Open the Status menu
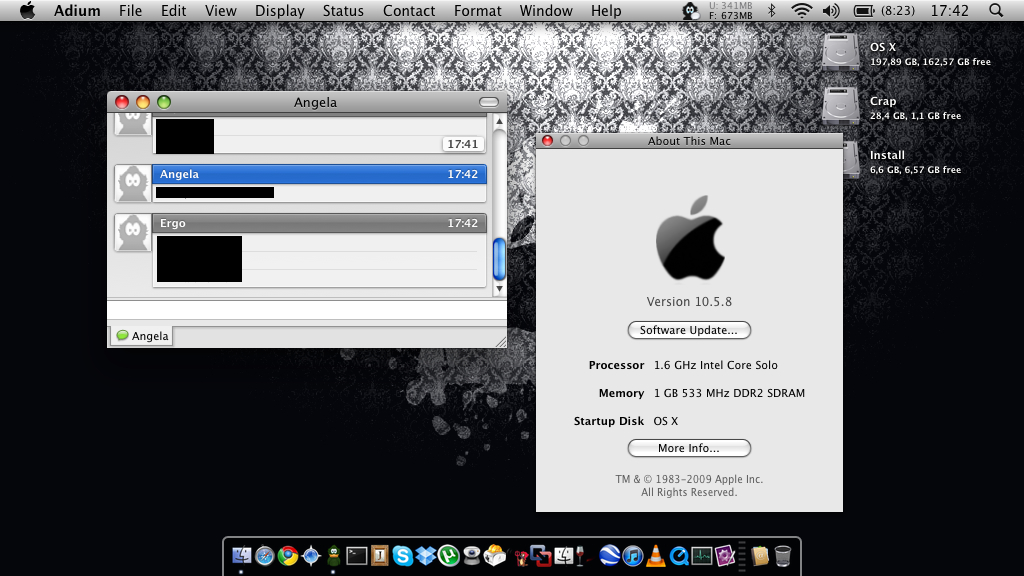The image size is (1024, 576). coord(343,10)
